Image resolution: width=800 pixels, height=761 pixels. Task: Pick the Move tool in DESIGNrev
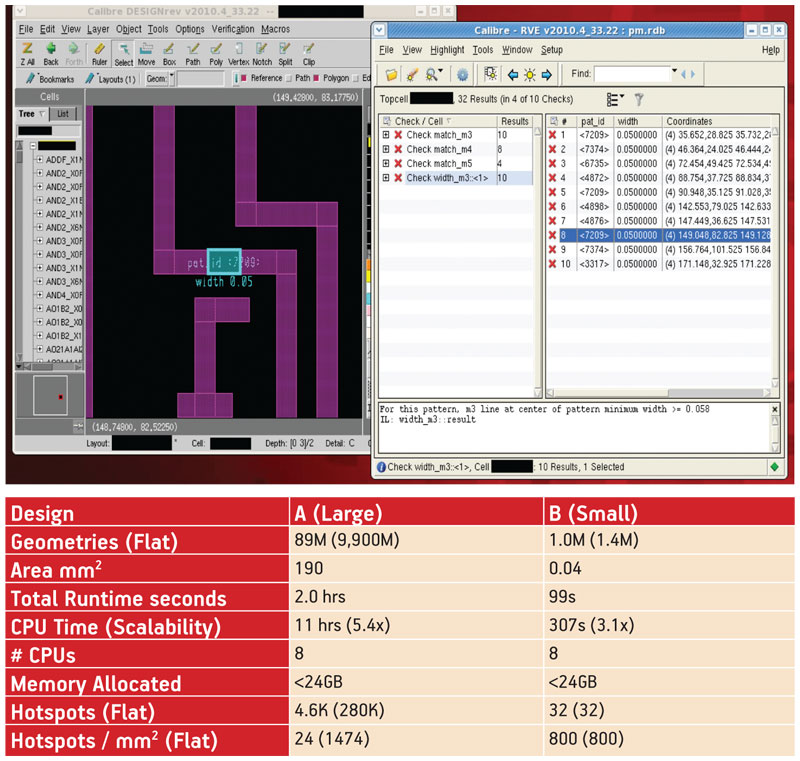point(146,54)
